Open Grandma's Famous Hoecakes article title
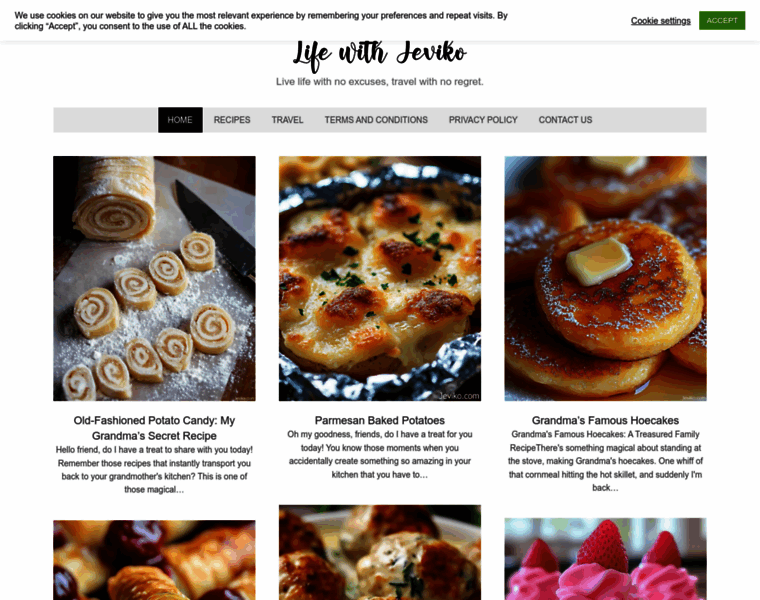Viewport: 760px width, 600px height. click(605, 420)
